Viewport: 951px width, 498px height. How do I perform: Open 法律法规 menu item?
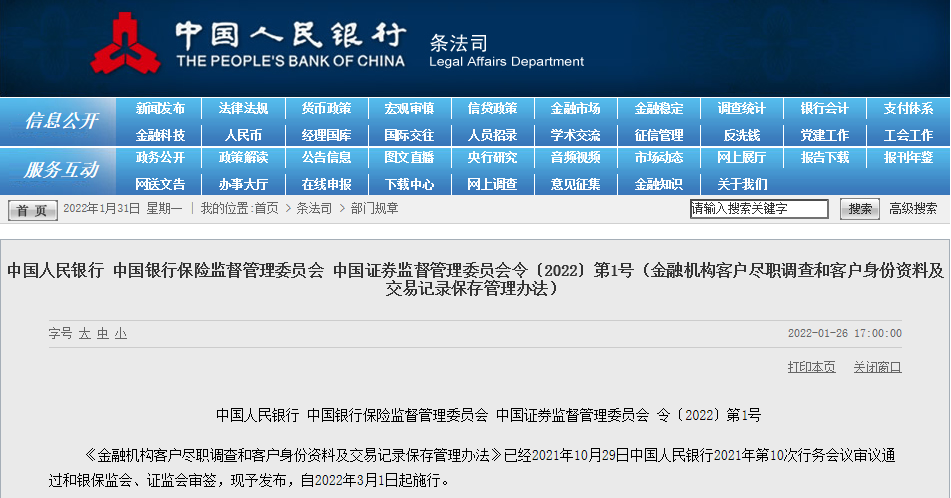[243, 109]
